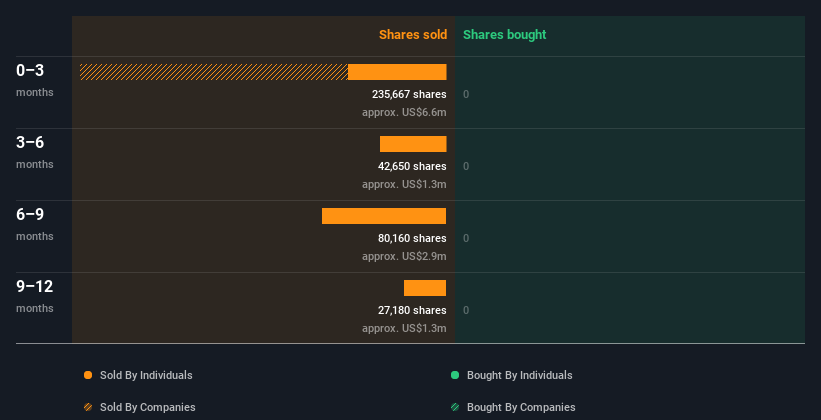Select the Bought By Companies legend label
The image size is (821, 420).
point(521,407)
